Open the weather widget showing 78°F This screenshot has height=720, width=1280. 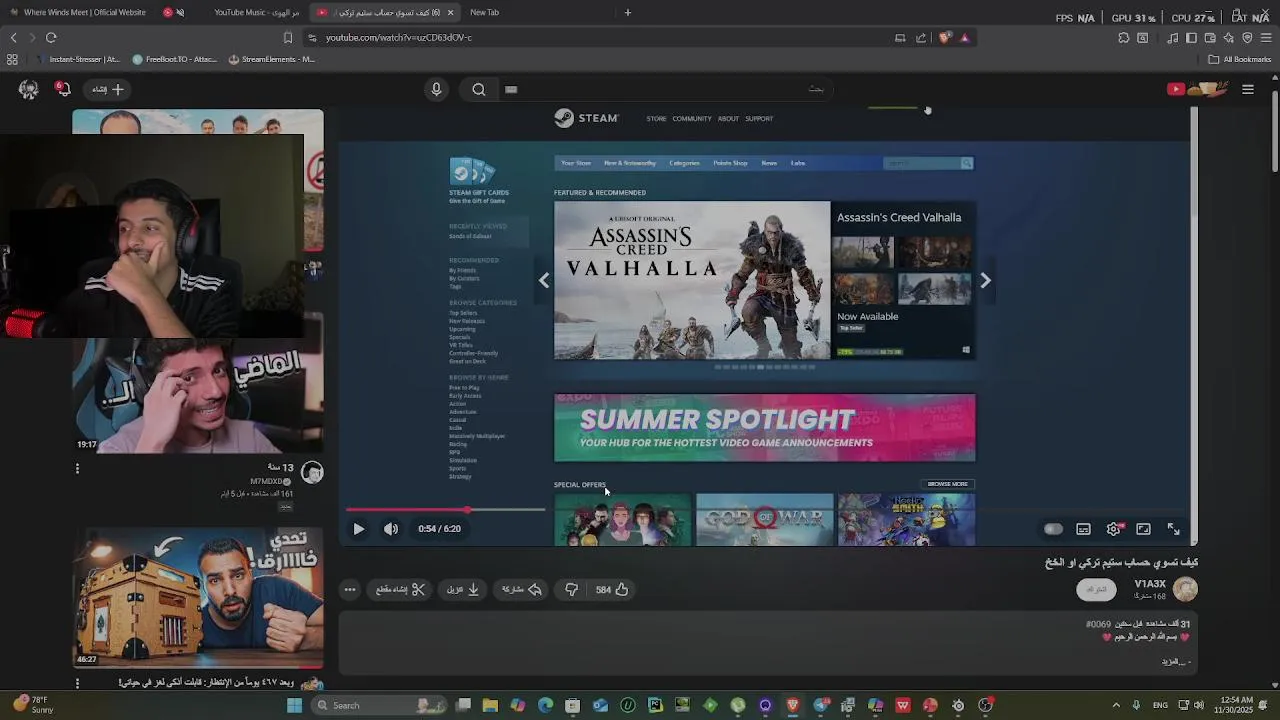click(33, 705)
